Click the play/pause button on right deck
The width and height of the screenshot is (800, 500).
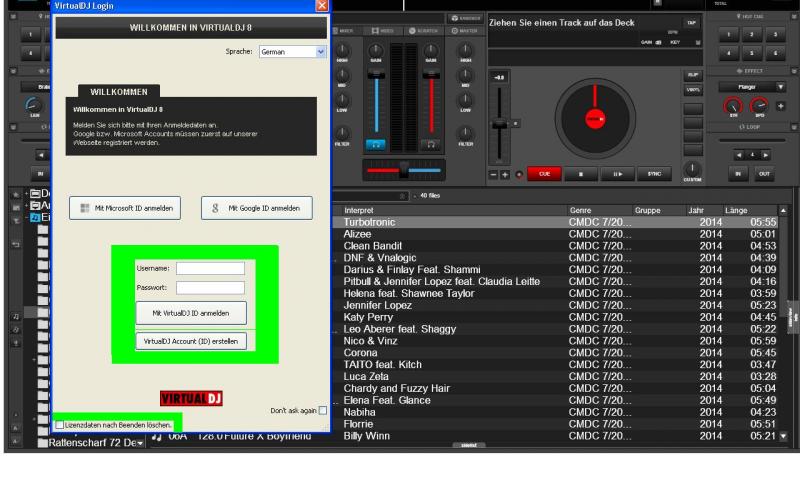pyautogui.click(x=617, y=174)
